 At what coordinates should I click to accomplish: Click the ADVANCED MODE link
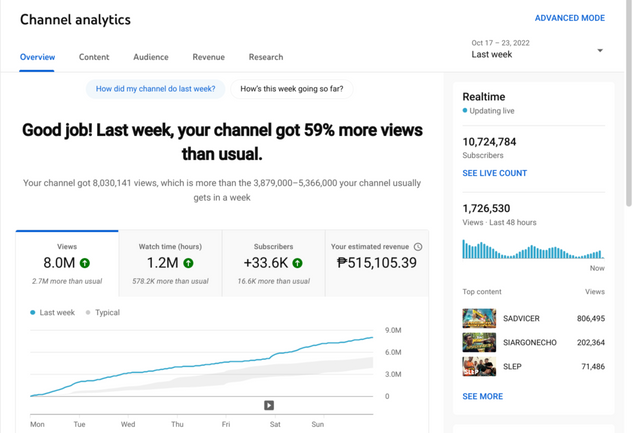click(x=569, y=18)
